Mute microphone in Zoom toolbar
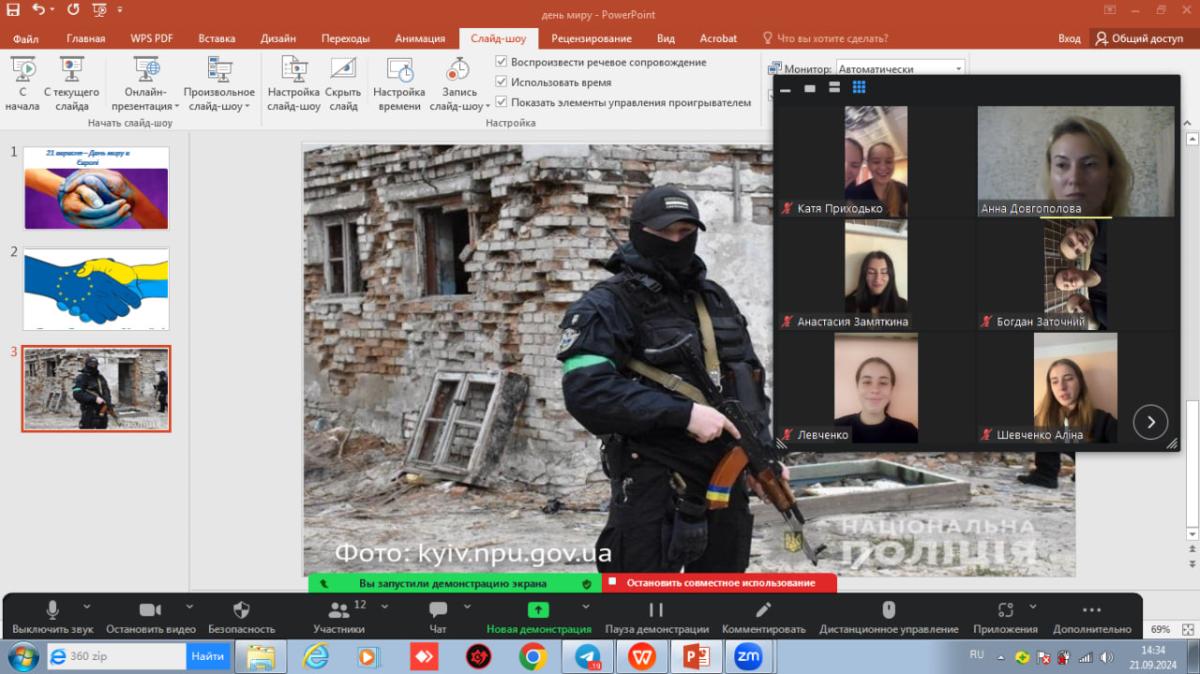1200x674 pixels. pyautogui.click(x=52, y=611)
